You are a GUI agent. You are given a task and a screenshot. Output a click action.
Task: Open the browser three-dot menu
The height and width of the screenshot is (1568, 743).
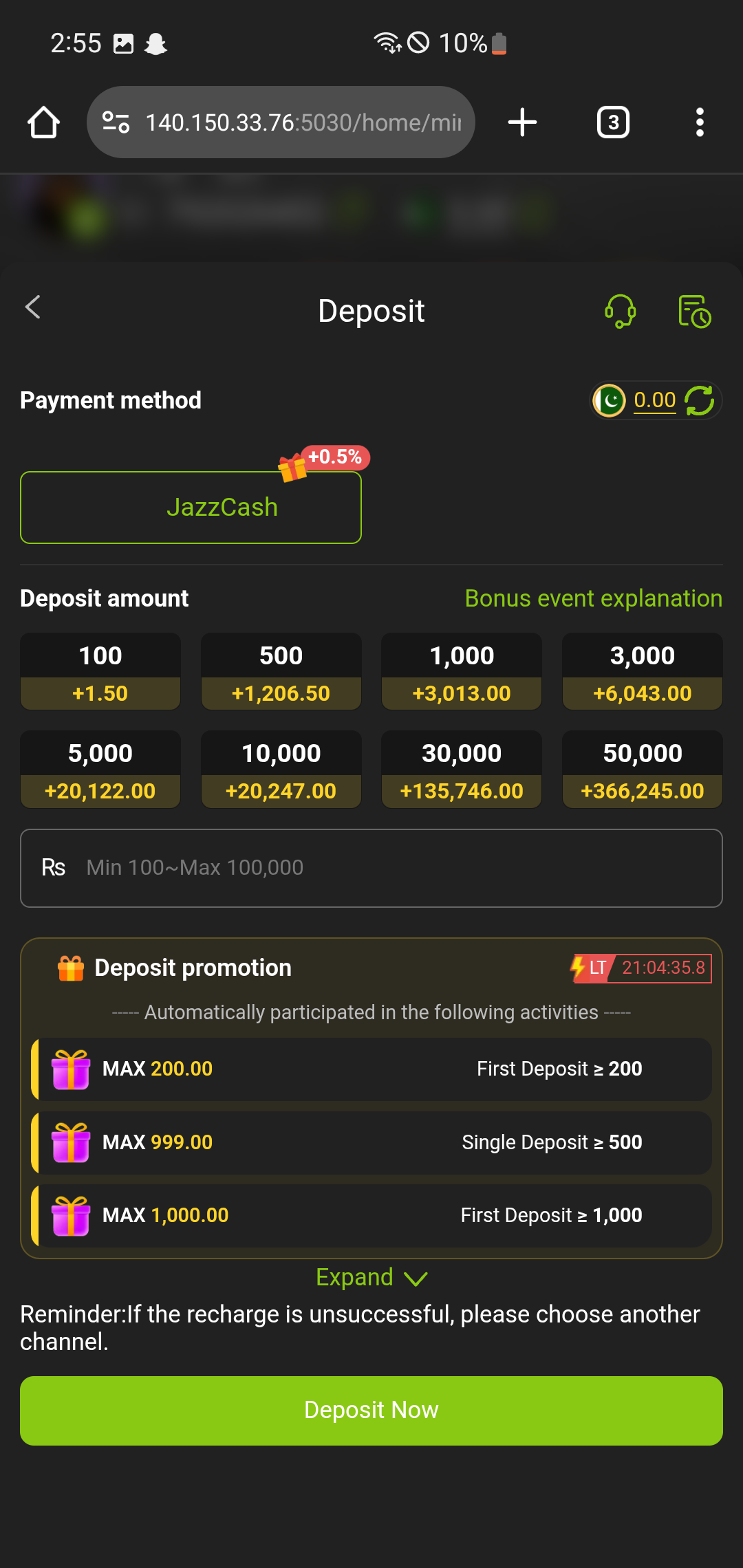[x=700, y=122]
